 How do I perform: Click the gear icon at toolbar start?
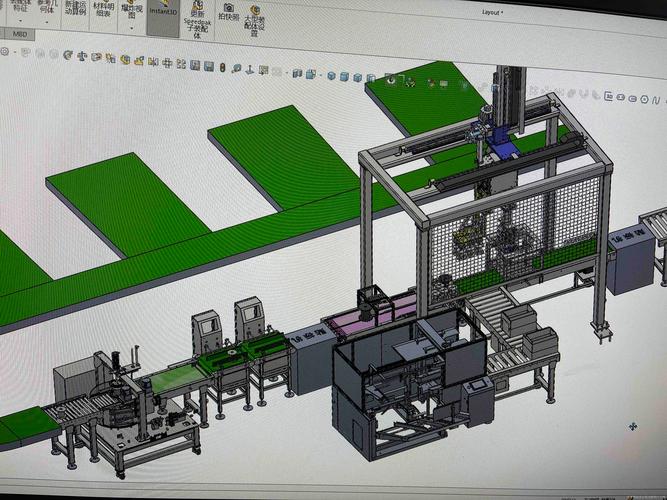coord(5,51)
